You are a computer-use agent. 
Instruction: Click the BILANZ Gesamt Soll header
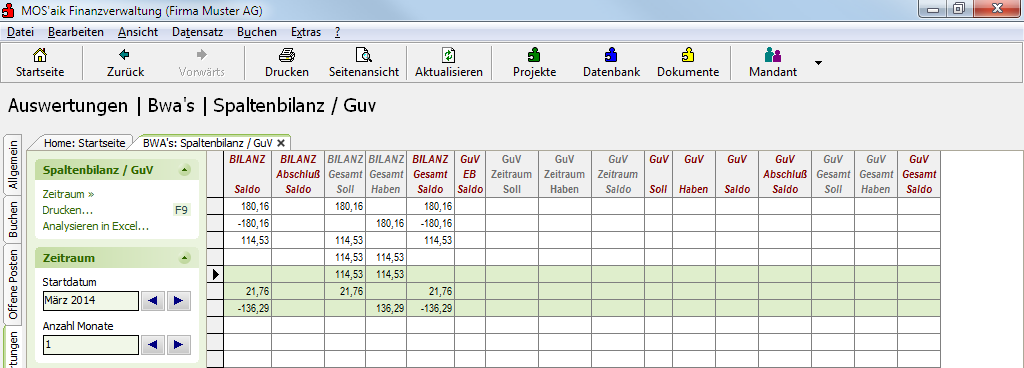345,174
